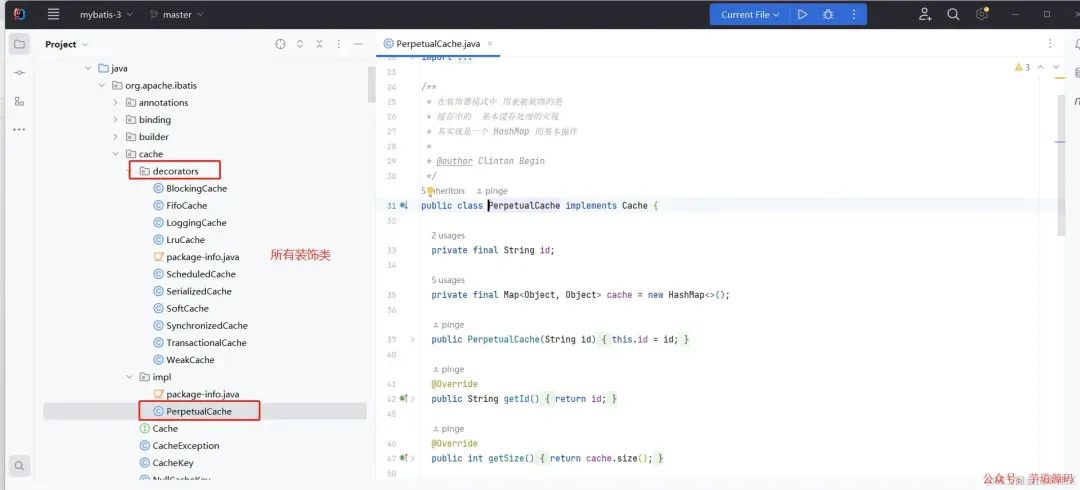Unfold the PerpetualCache constructor on line 37
1080x490 pixels.
[413, 340]
